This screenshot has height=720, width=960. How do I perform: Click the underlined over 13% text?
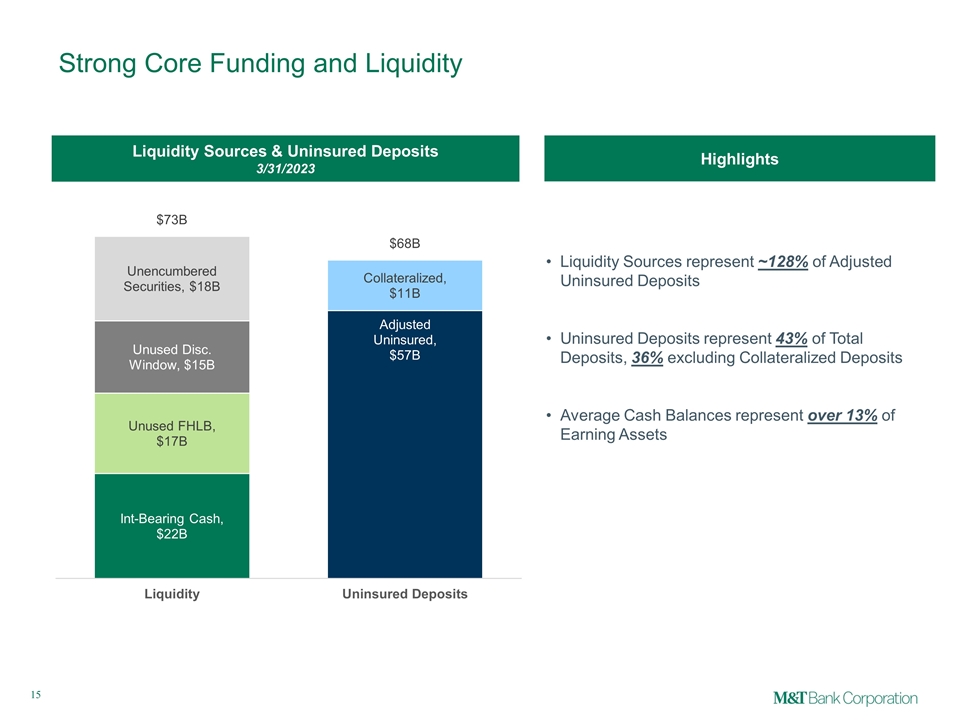click(x=841, y=416)
